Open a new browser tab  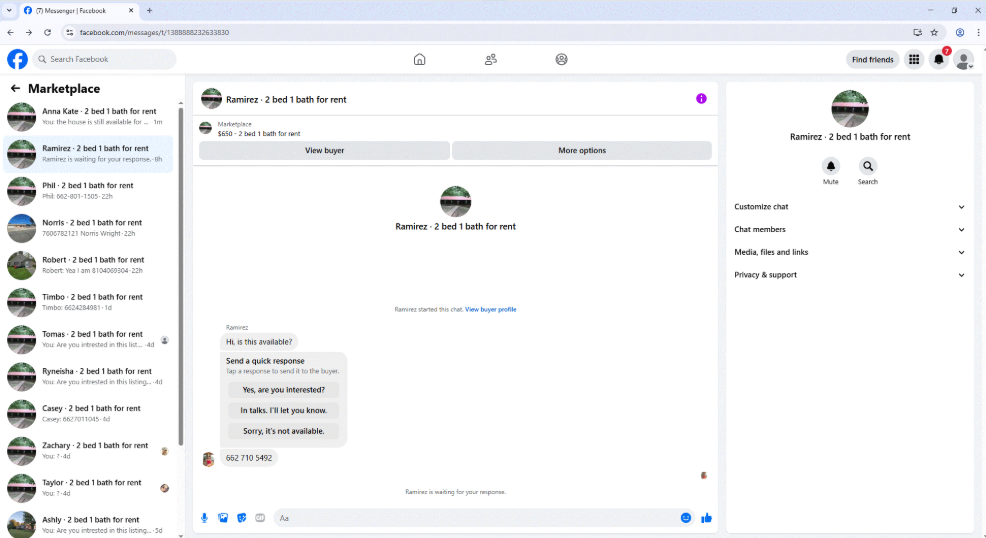pyautogui.click(x=150, y=10)
